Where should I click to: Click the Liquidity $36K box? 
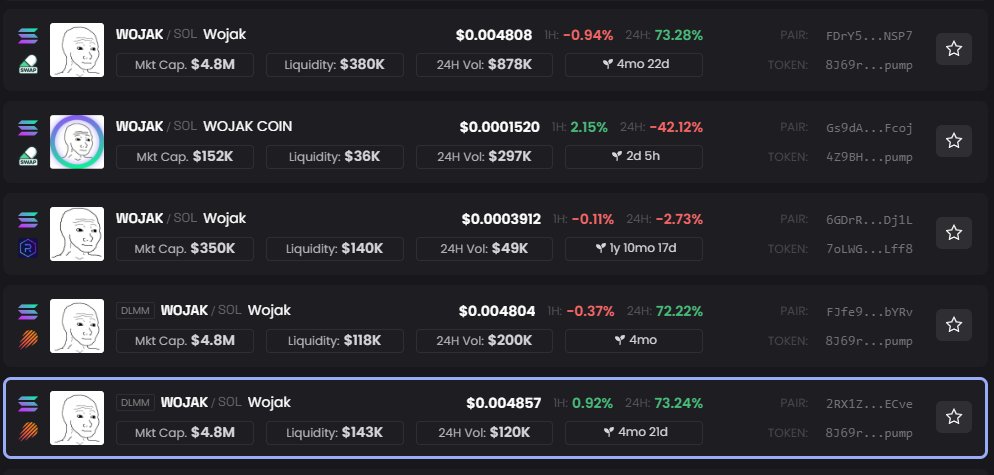click(x=344, y=157)
